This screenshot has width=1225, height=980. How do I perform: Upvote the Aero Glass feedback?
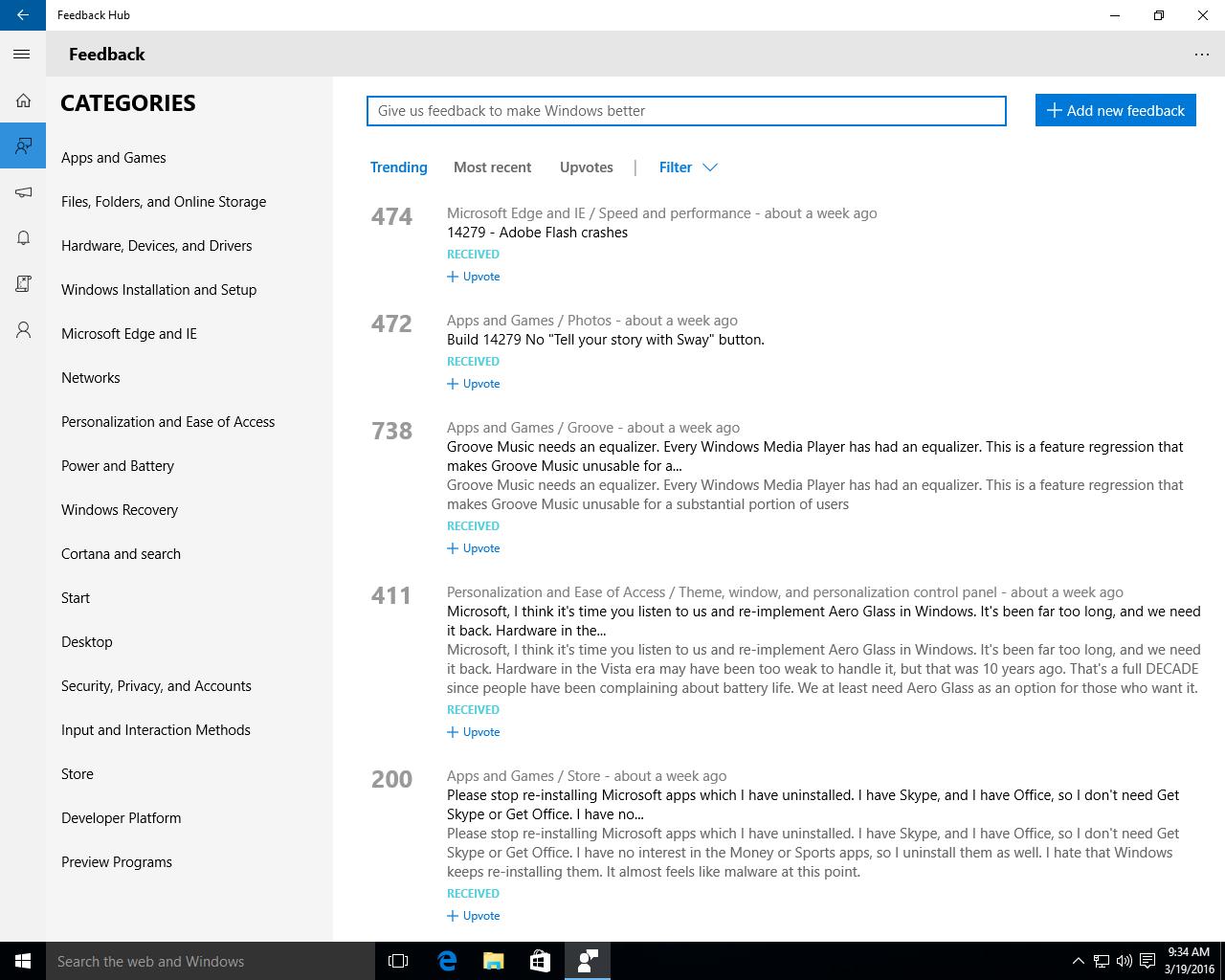(x=474, y=732)
